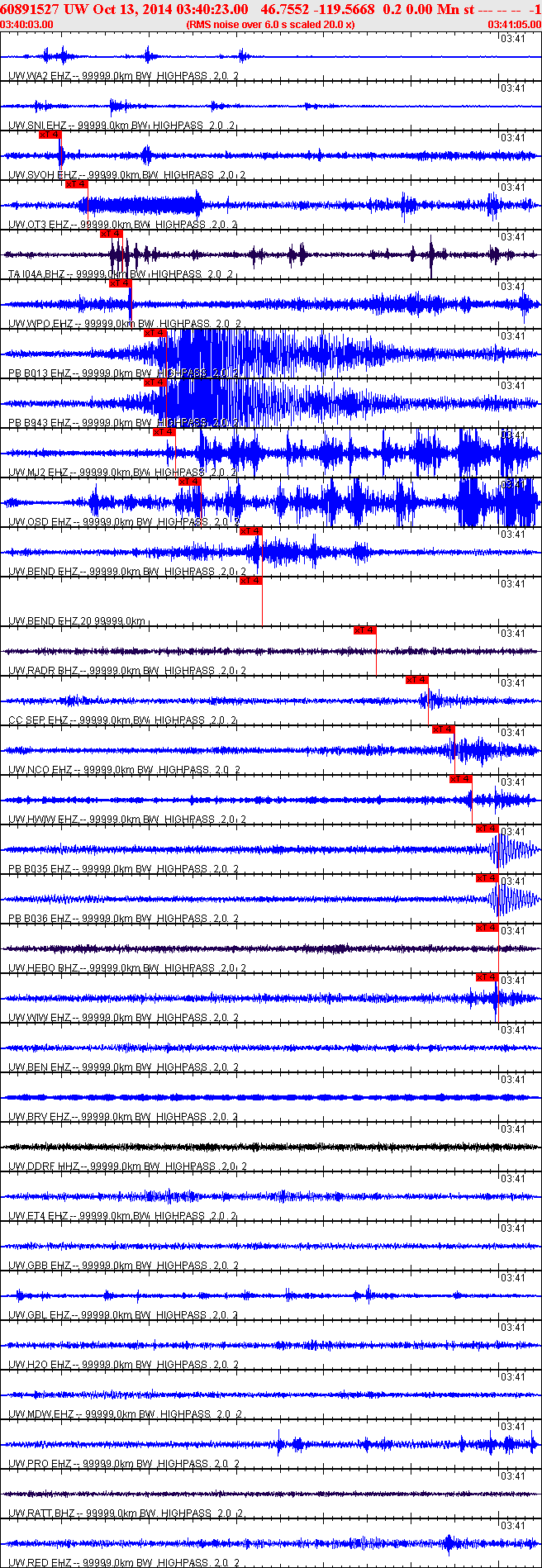Screen dimensions: 542x1568
Task: Select the UW.GBL EHZ station label
Action: pyautogui.click(x=124, y=1315)
